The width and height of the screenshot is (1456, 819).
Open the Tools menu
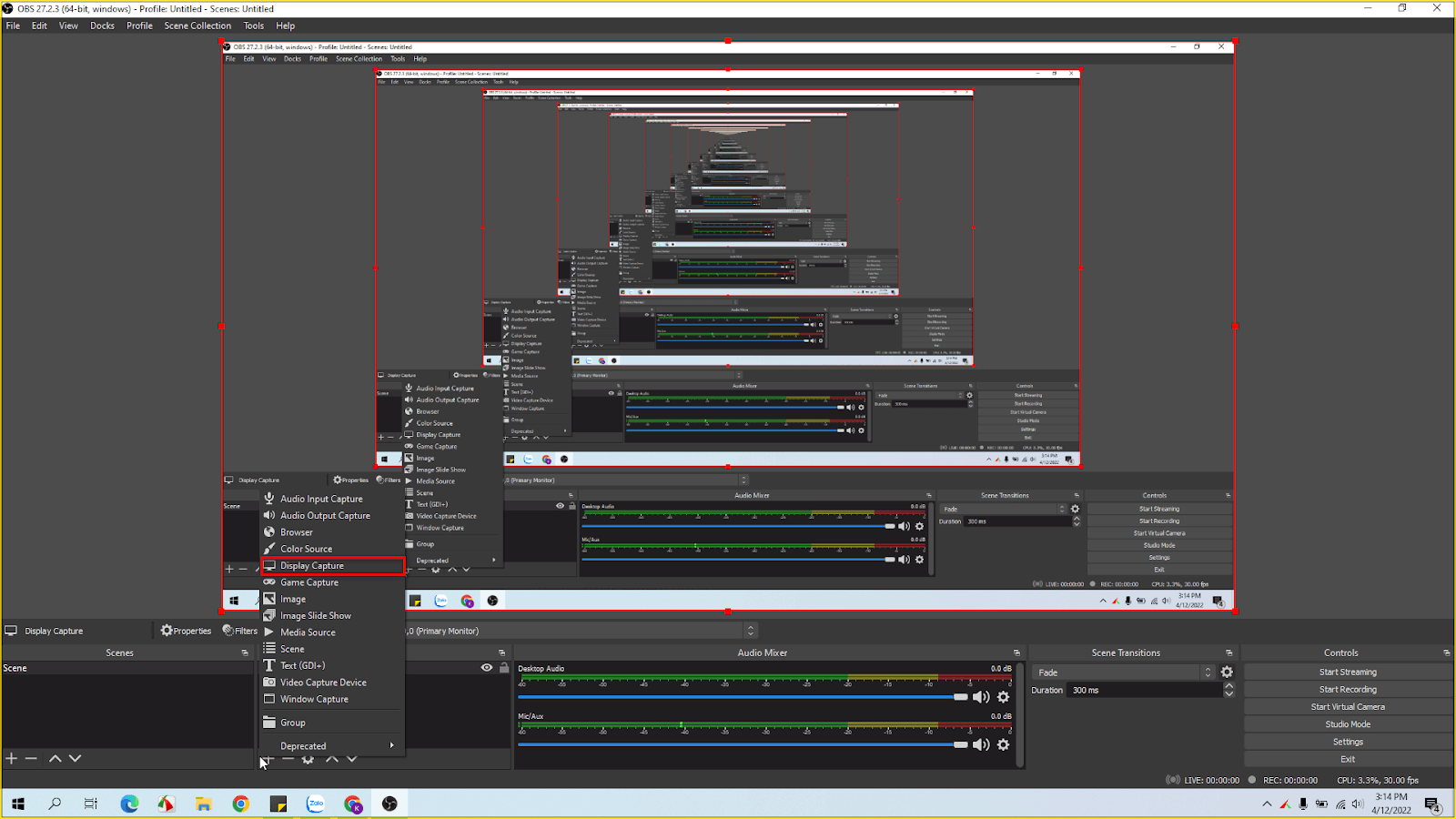(x=254, y=25)
